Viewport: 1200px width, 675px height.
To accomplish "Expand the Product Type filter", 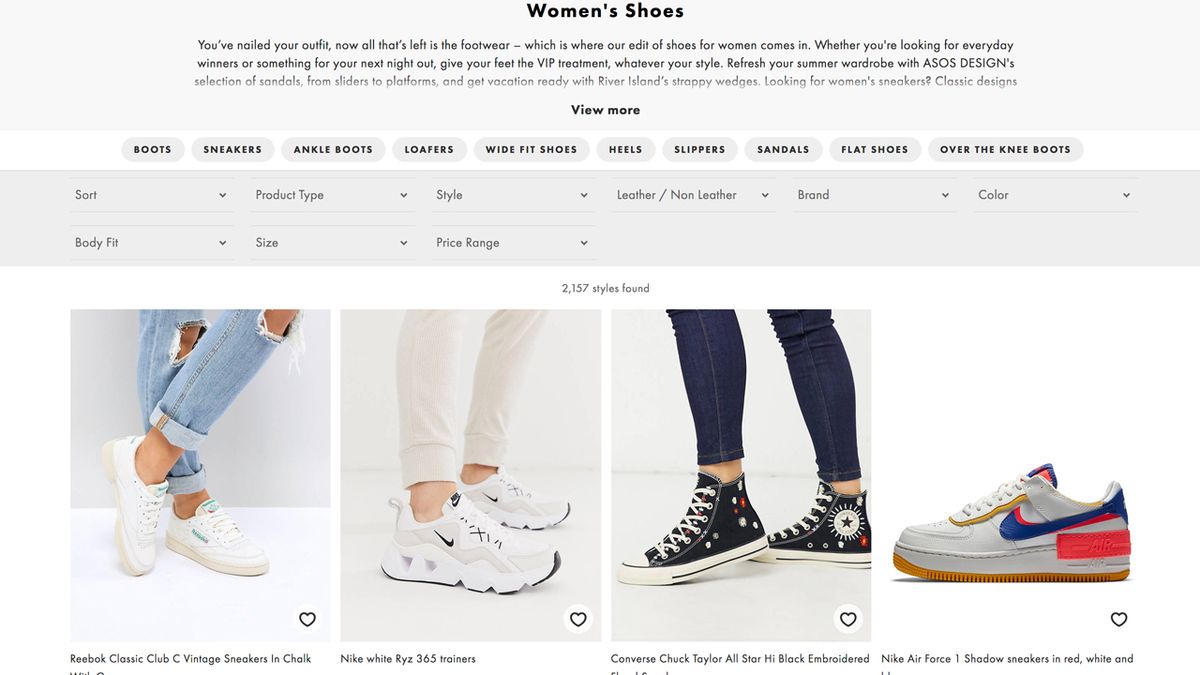I will coord(332,195).
